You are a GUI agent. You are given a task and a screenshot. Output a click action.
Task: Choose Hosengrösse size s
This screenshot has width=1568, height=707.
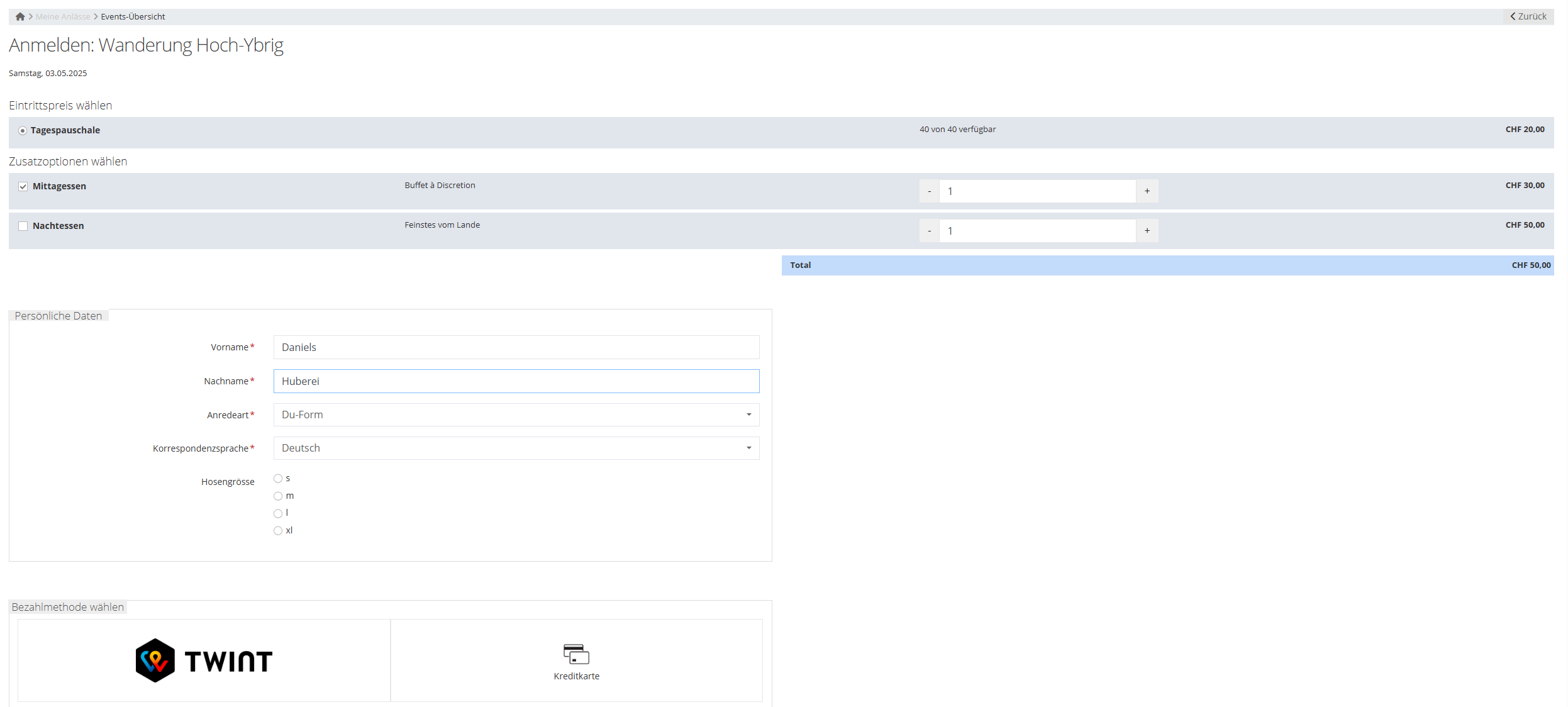(x=278, y=479)
